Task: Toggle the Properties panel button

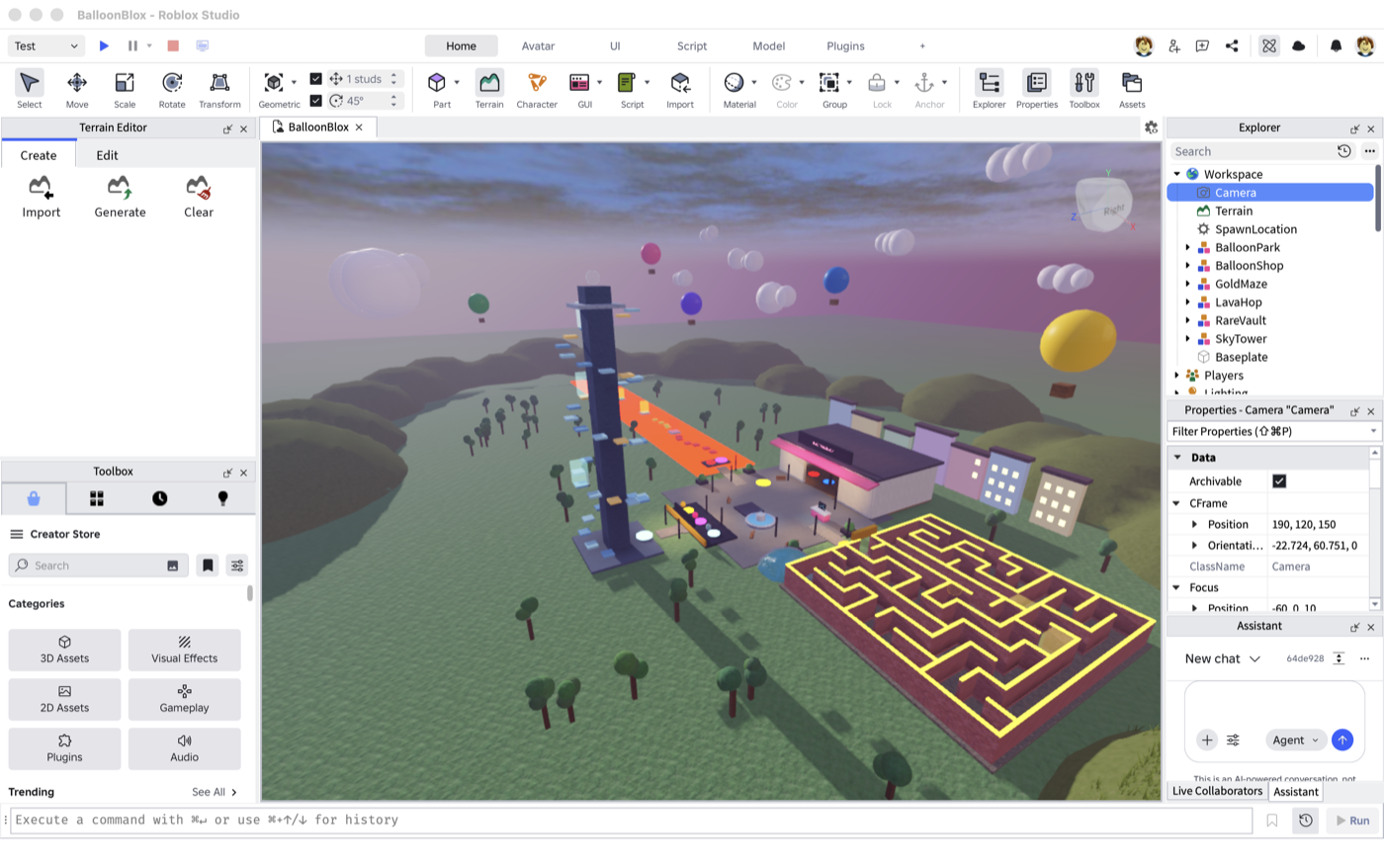Action: pos(1037,89)
